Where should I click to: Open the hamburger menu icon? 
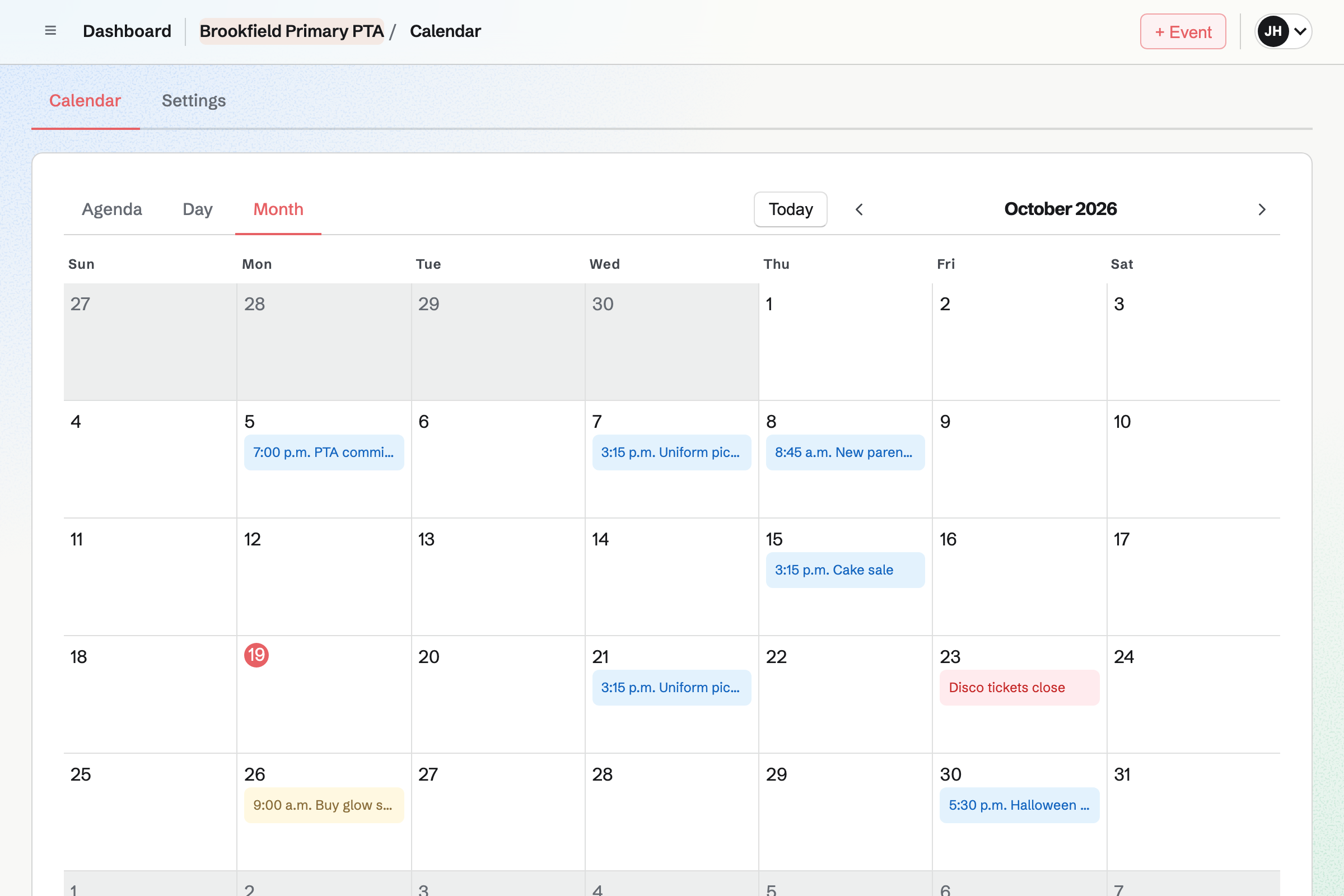tap(50, 31)
